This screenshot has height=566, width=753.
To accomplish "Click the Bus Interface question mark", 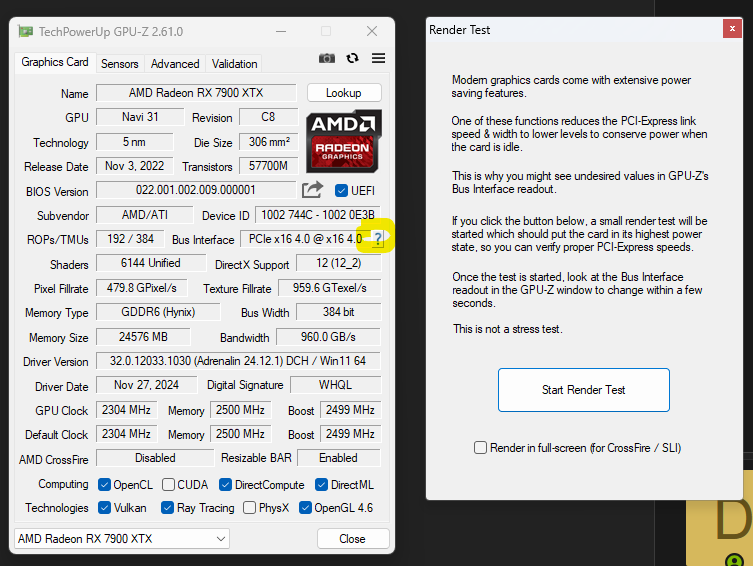I will [378, 238].
